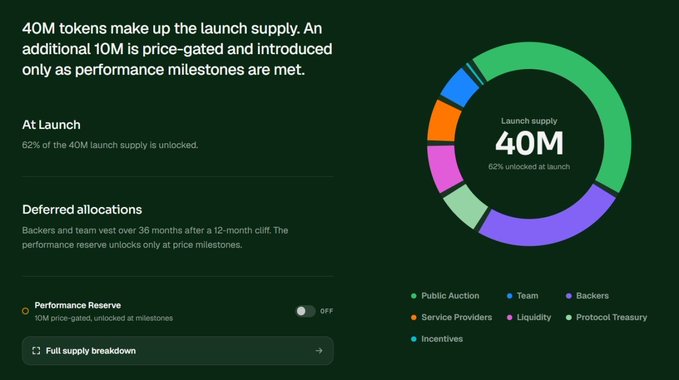Click the expand icon beside Full supply breakdown
This screenshot has height=380, width=679.
pyautogui.click(x=36, y=351)
